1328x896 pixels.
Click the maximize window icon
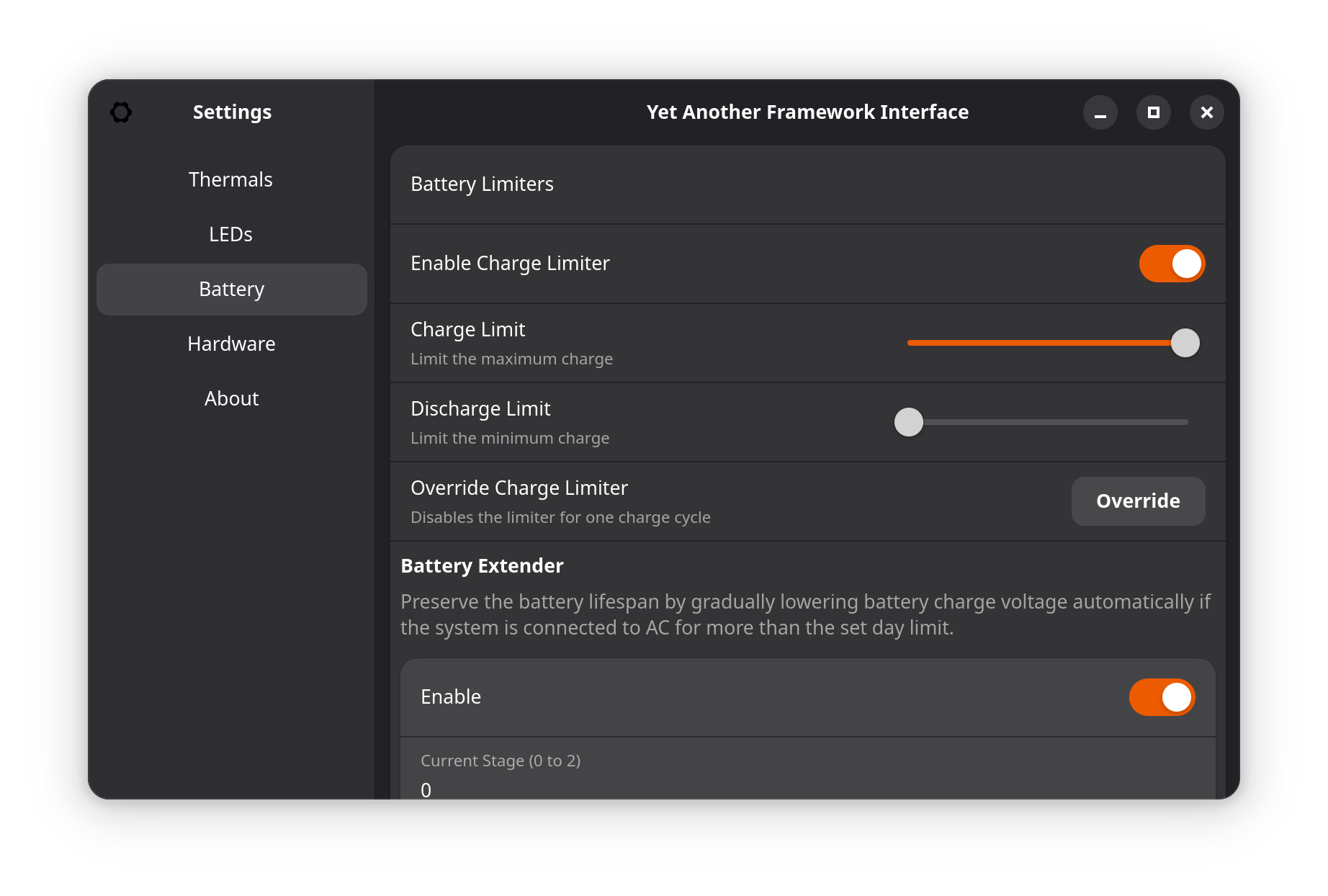point(1153,112)
